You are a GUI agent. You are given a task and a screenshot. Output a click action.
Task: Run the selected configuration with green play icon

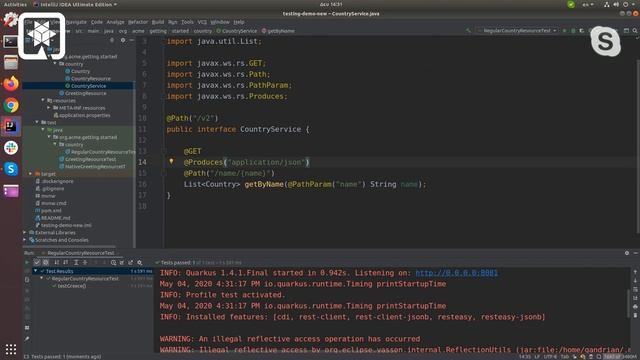(x=564, y=31)
